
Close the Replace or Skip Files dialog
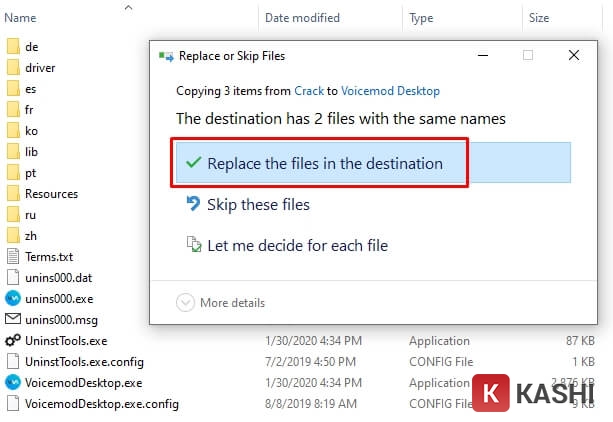pyautogui.click(x=574, y=55)
